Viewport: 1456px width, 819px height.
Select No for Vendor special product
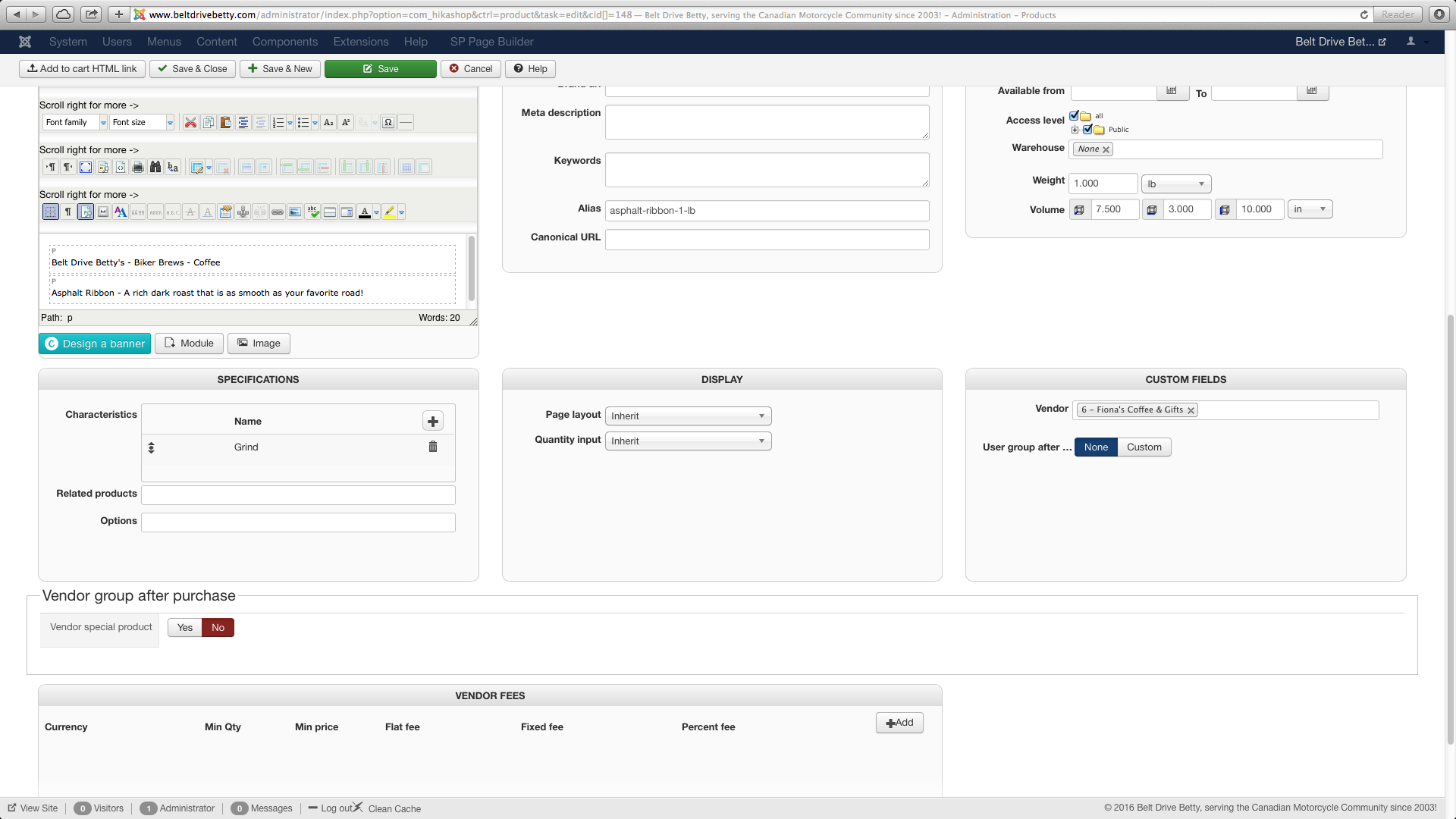[x=218, y=627]
